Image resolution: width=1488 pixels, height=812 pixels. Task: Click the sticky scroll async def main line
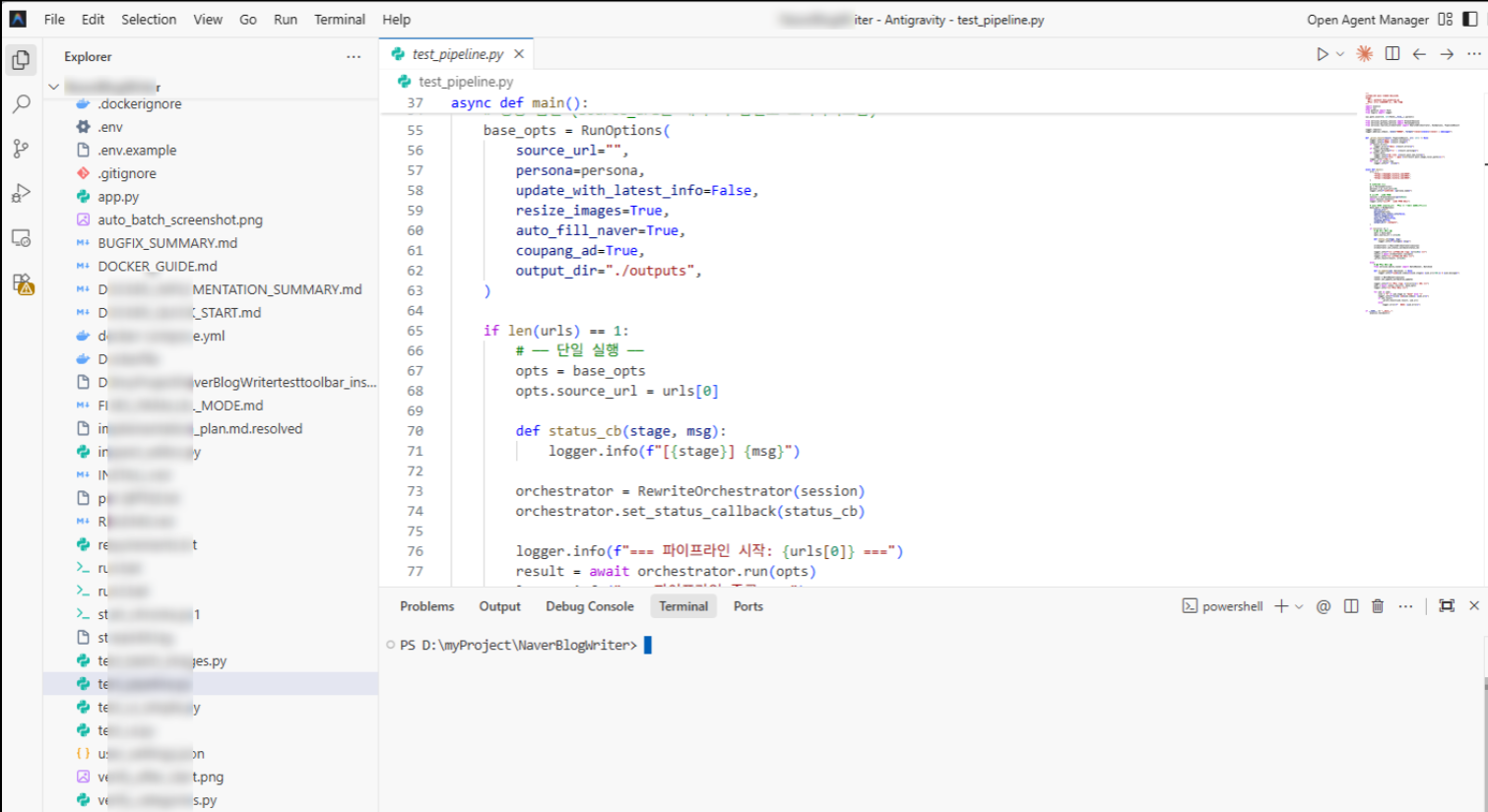pos(519,102)
